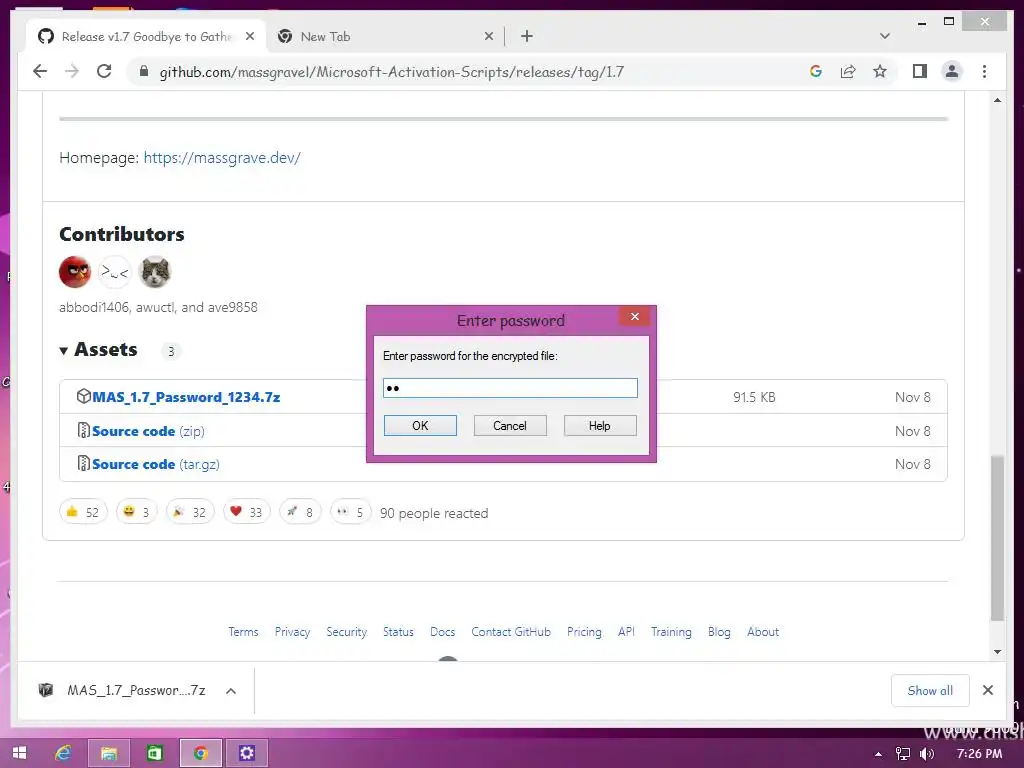
Task: Open the Blog footer link
Action: (x=718, y=632)
